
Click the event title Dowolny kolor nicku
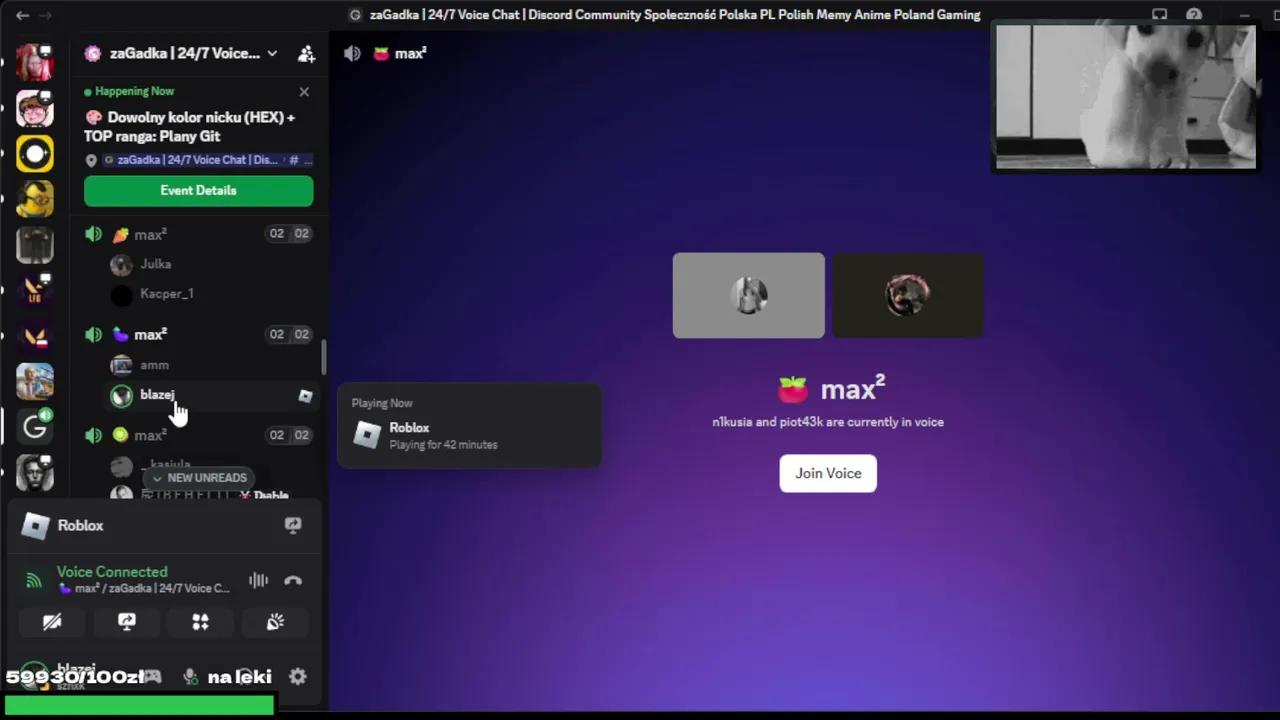coord(189,126)
